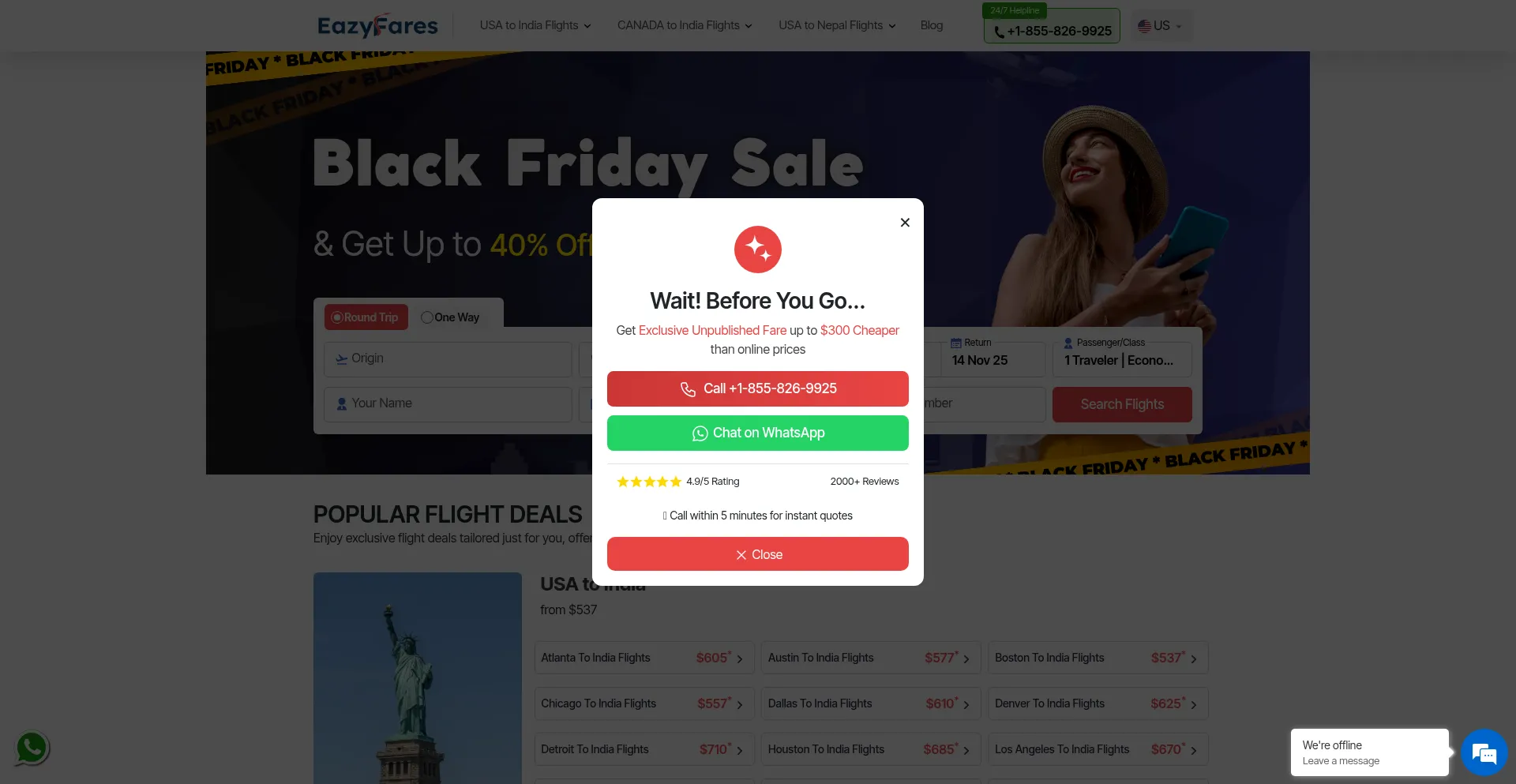
Task: Open the live chat bubble icon
Action: (x=1484, y=752)
